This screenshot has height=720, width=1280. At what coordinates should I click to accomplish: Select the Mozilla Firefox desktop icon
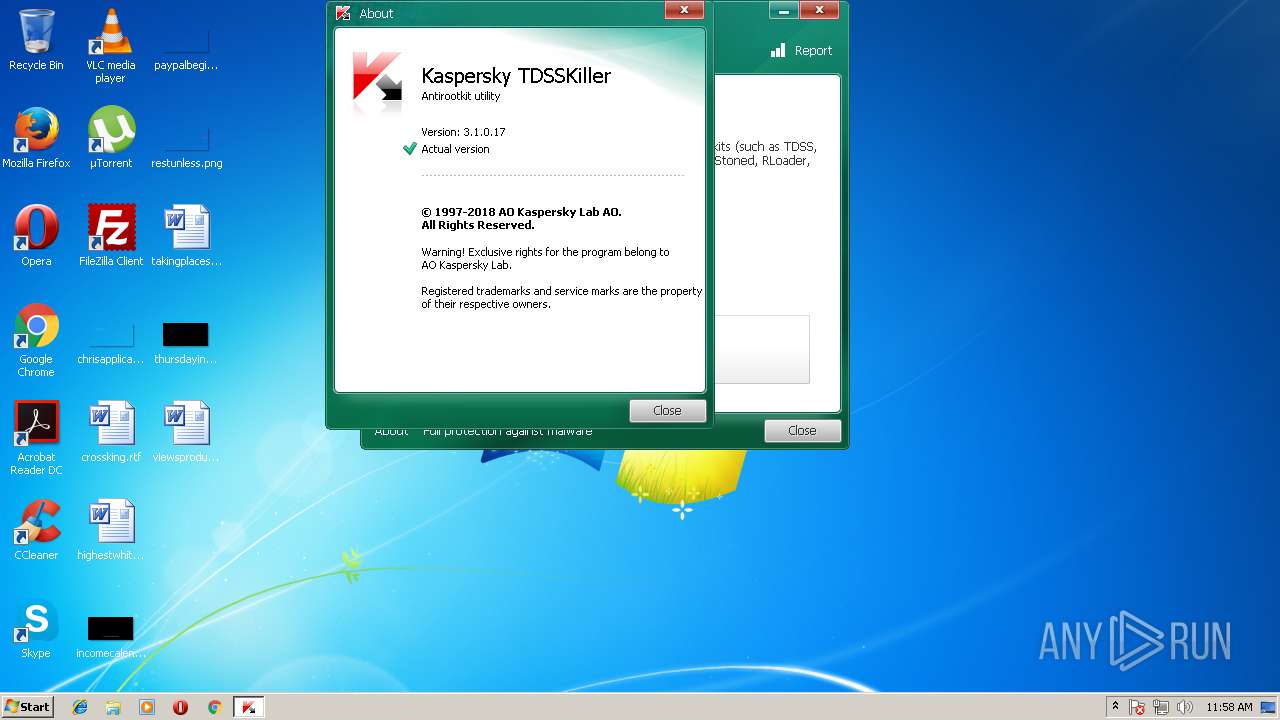36,138
